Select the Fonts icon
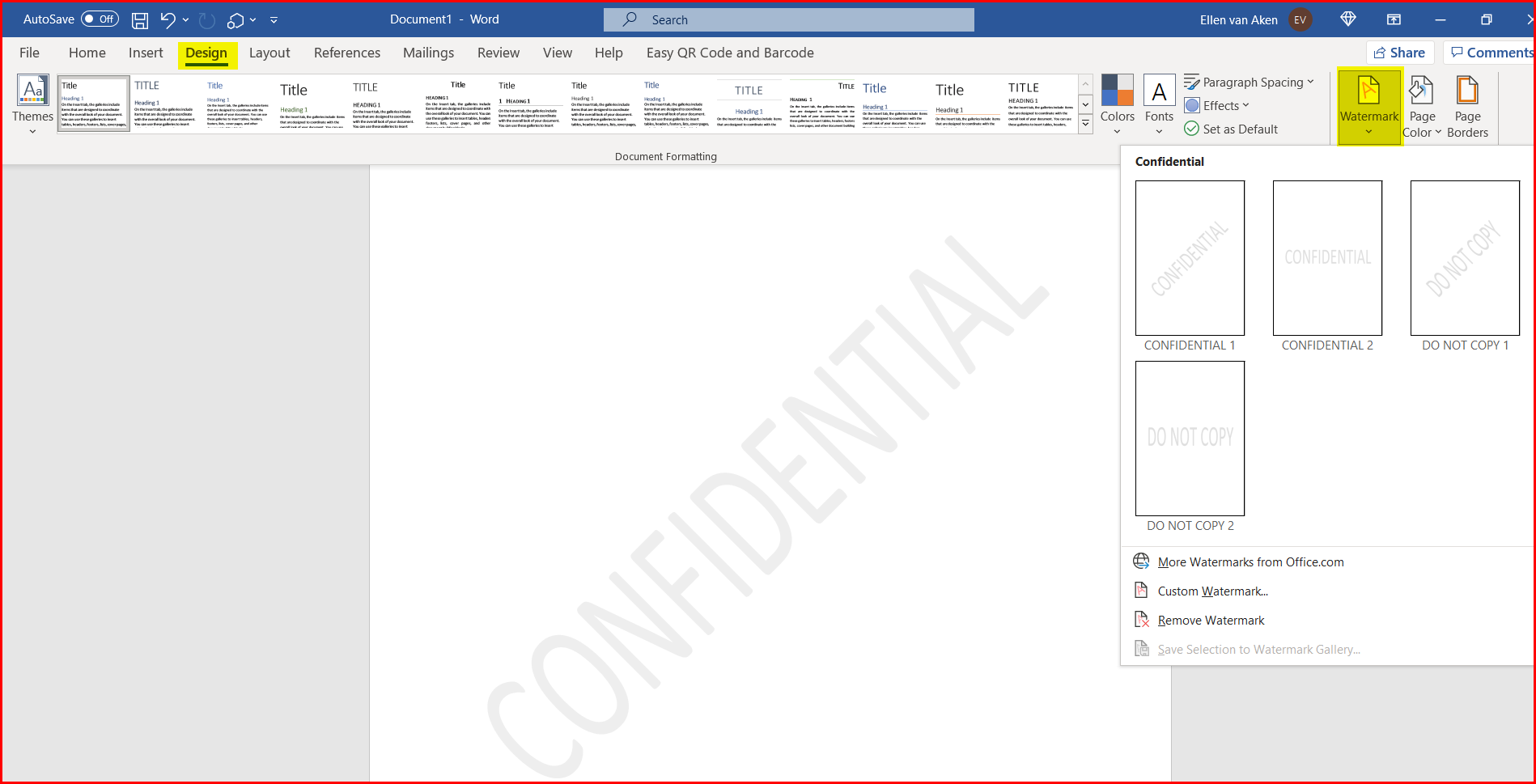The height and width of the screenshot is (784, 1536). coord(1159,104)
